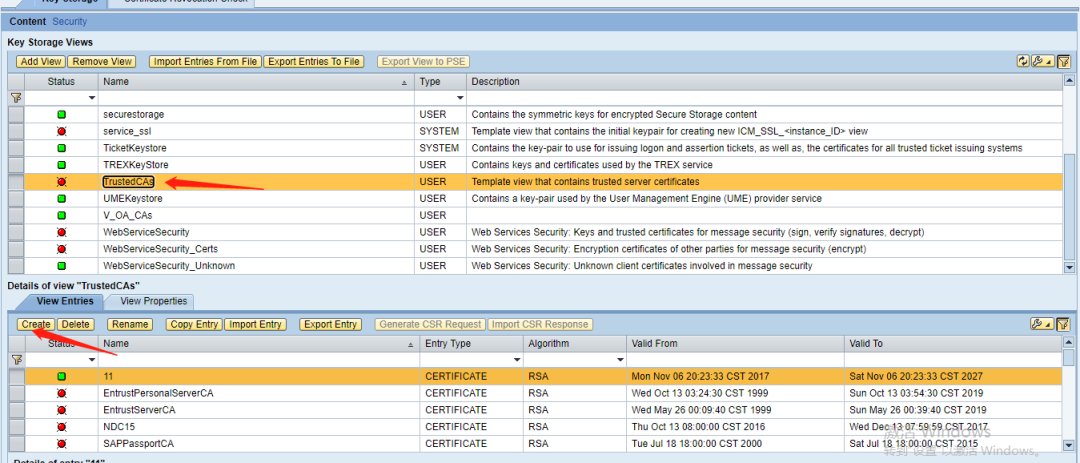The width and height of the screenshot is (1080, 463).
Task: Click the Delete entry button
Action: point(76,324)
